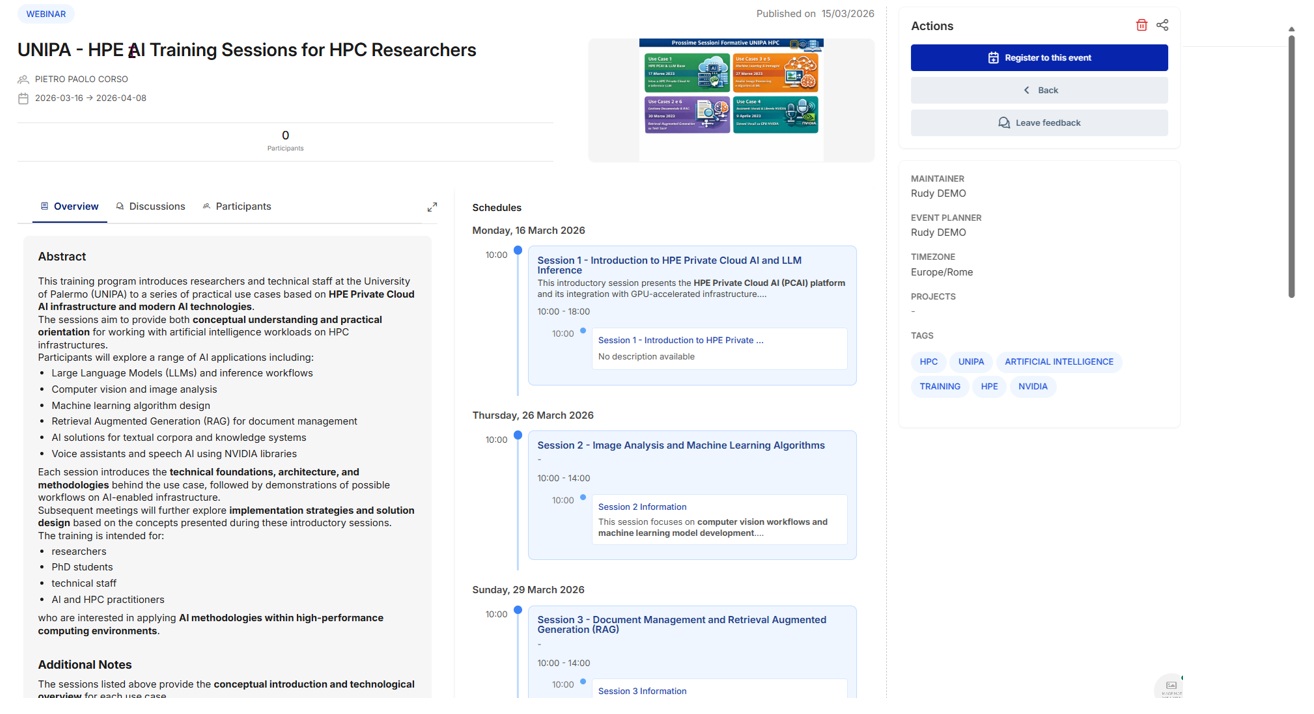Viewport: 1314px width, 714px height.
Task: Click the organizer name PIETRO PAOLO CORSO
Action: 81,79
